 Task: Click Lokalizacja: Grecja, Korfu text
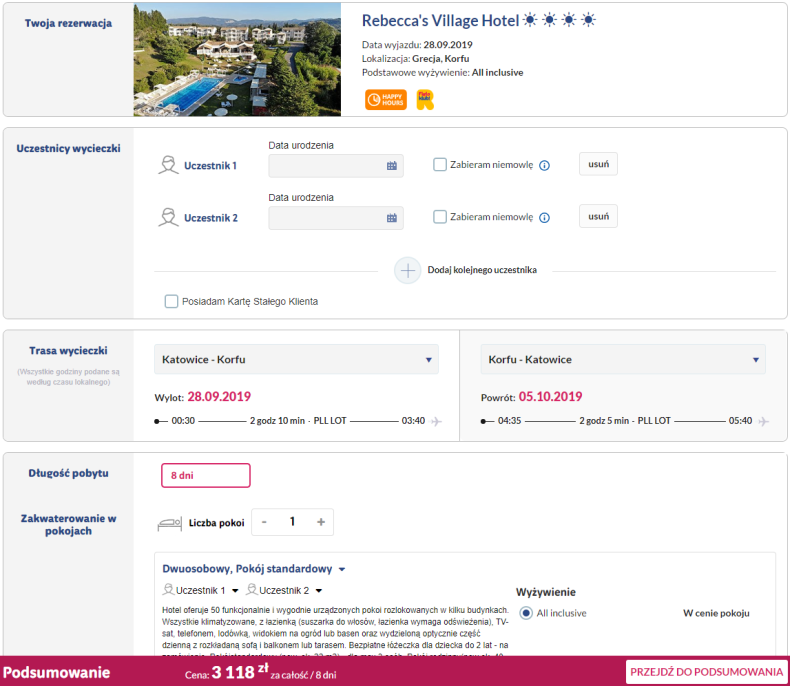416,58
